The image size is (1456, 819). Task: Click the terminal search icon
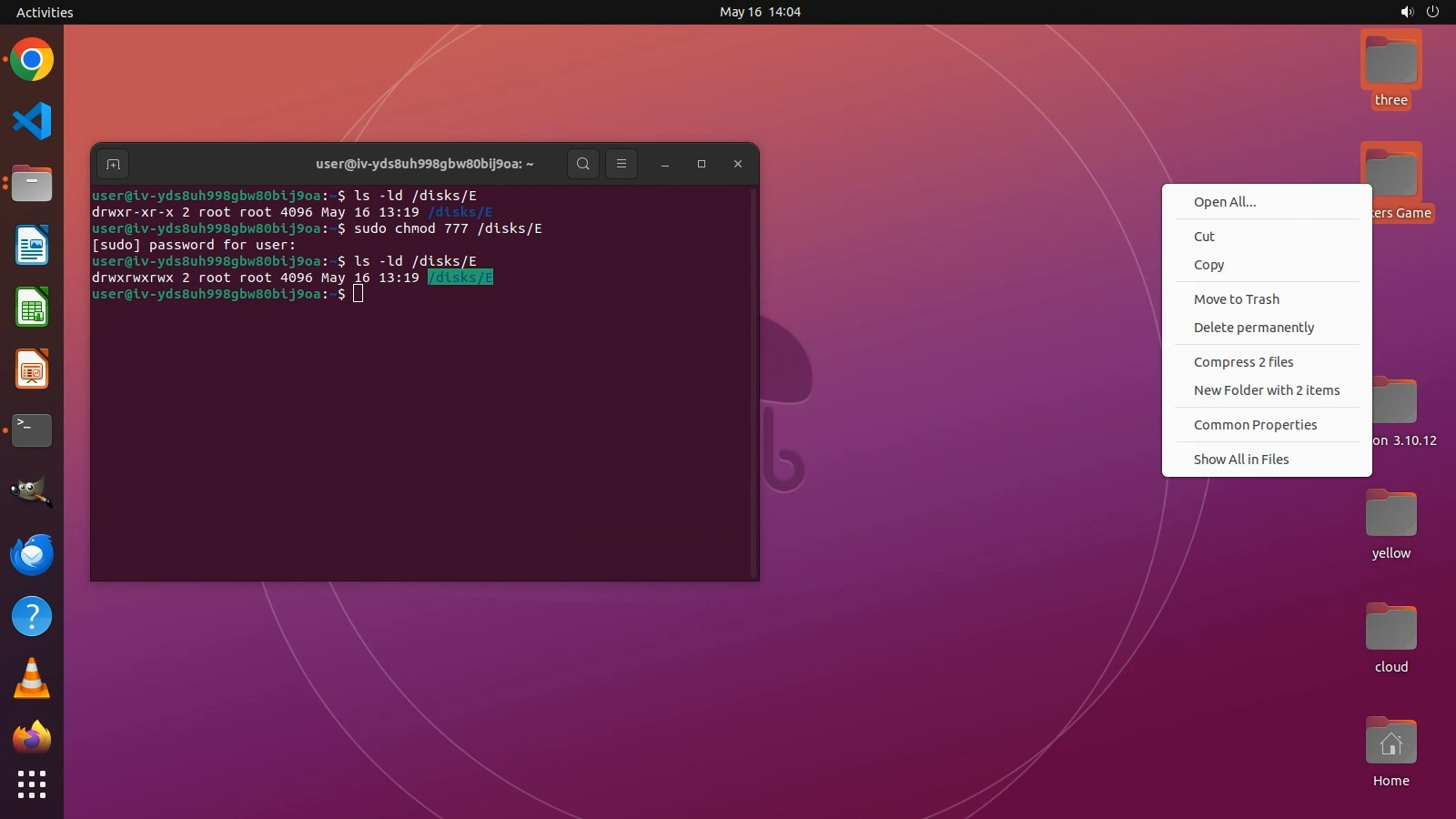point(583,164)
